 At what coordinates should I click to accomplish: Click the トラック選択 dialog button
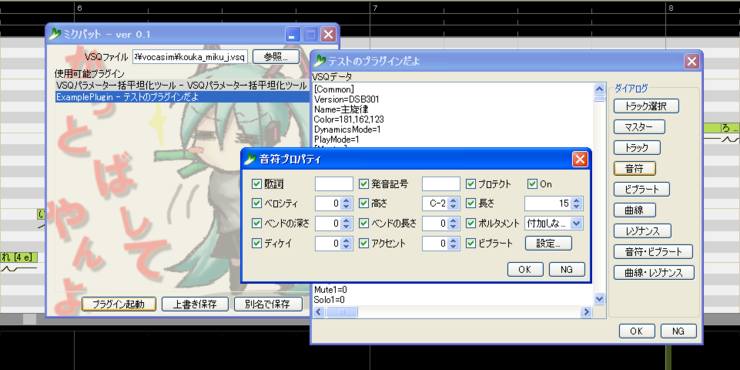pos(646,106)
